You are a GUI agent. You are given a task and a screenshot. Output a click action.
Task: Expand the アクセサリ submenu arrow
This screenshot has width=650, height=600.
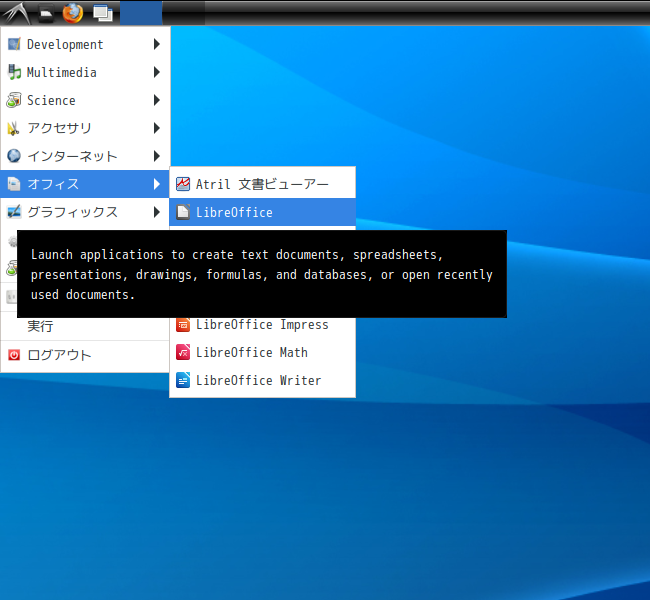point(157,128)
